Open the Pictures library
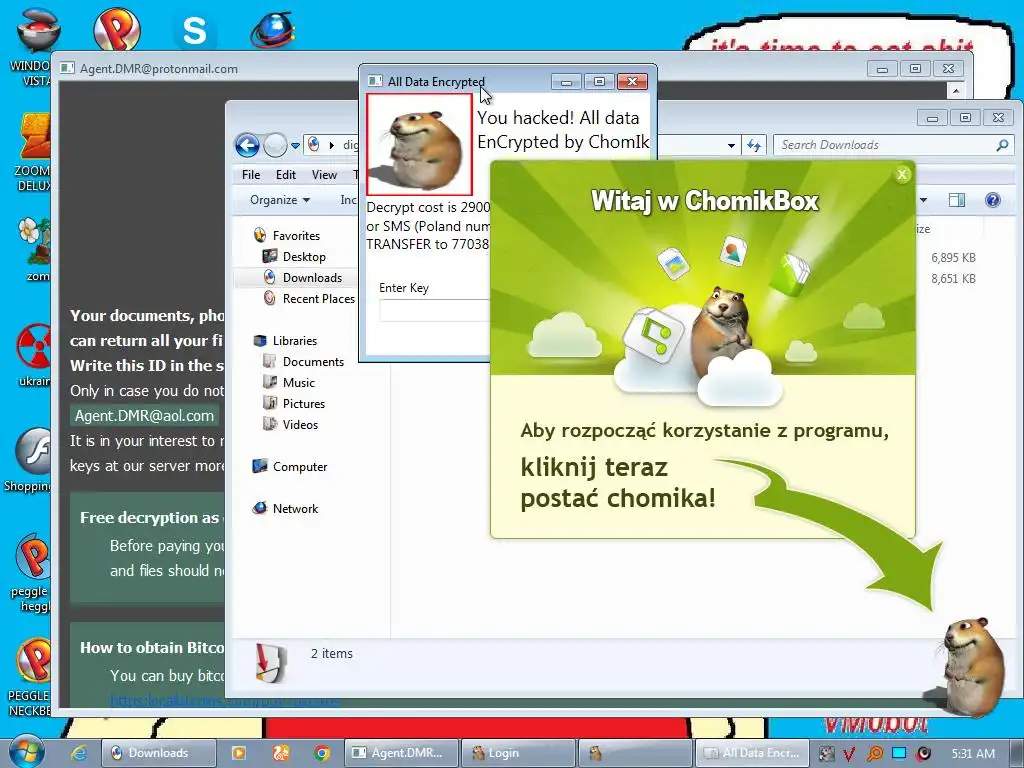The image size is (1024, 768). point(293,404)
